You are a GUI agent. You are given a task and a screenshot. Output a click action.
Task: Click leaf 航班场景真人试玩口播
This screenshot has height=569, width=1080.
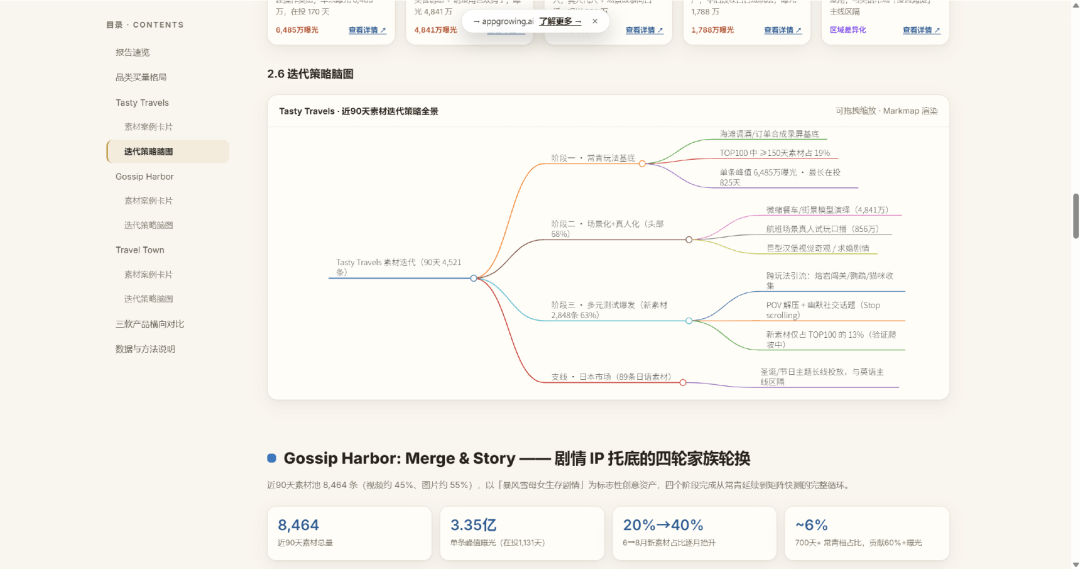tap(822, 229)
